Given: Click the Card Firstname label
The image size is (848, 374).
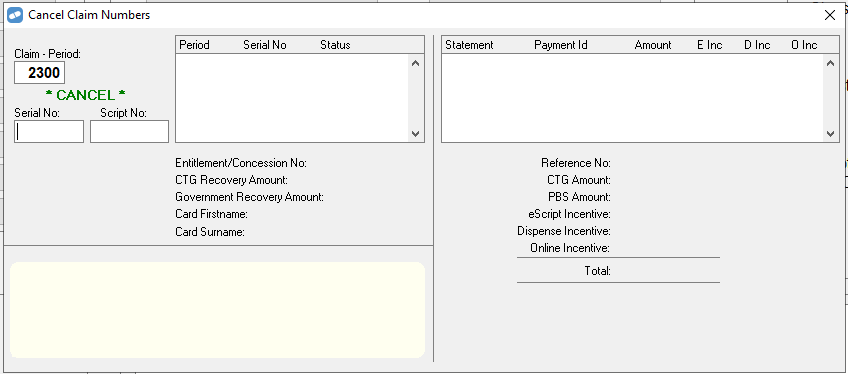Looking at the screenshot, I should [211, 214].
